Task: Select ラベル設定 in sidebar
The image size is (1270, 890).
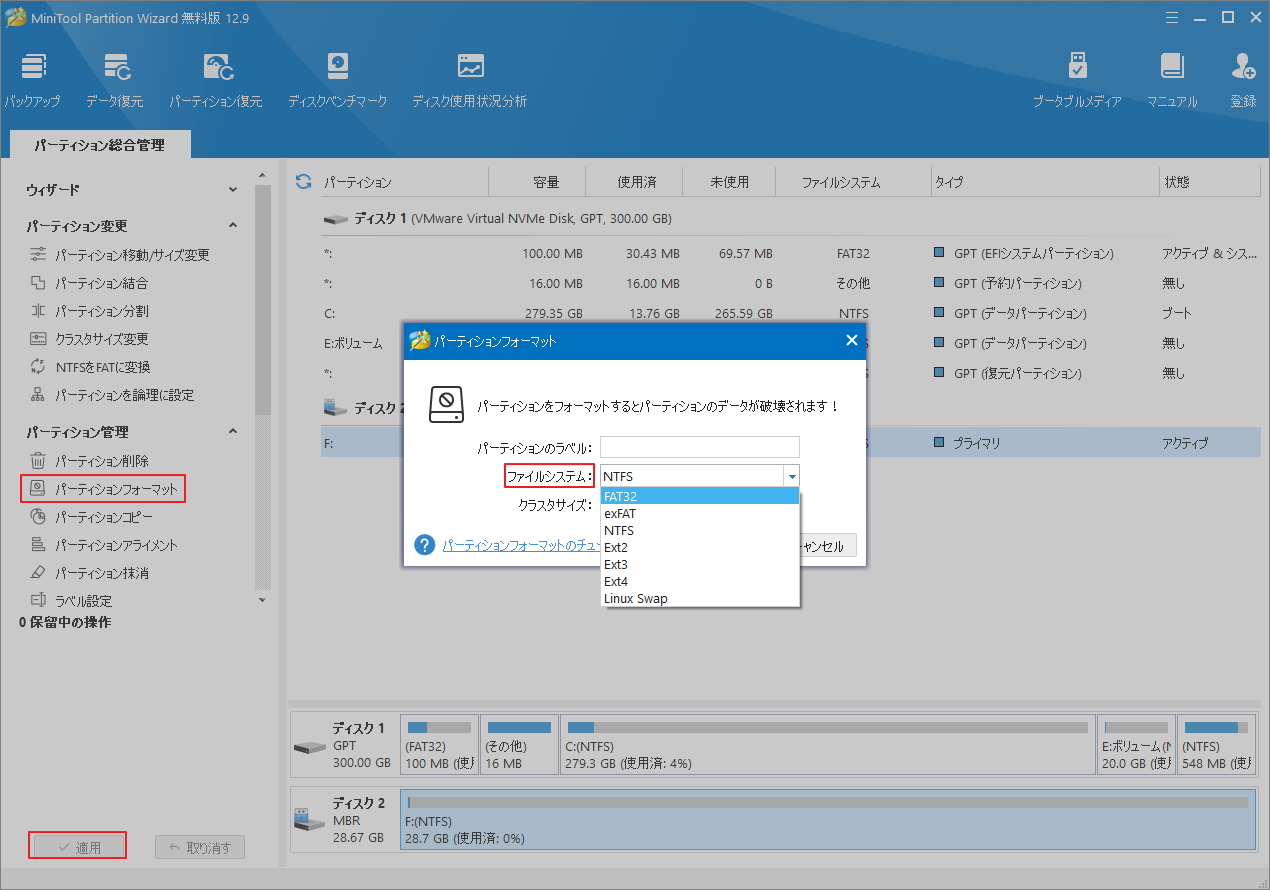Action: click(72, 601)
